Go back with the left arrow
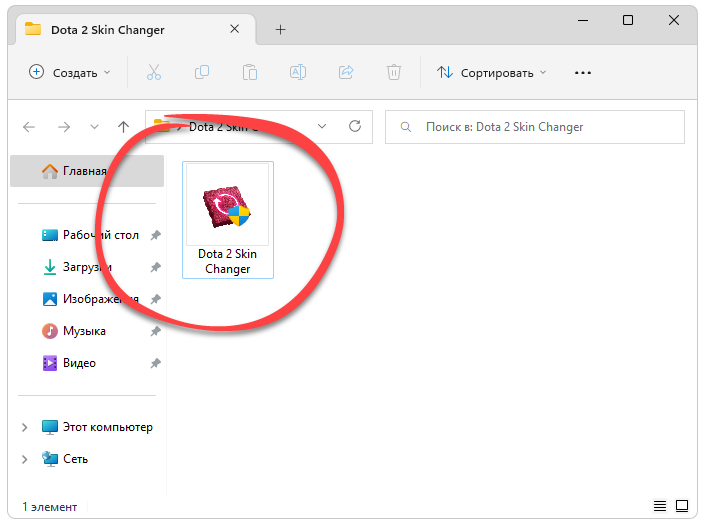The width and height of the screenshot is (702, 523). (x=29, y=127)
